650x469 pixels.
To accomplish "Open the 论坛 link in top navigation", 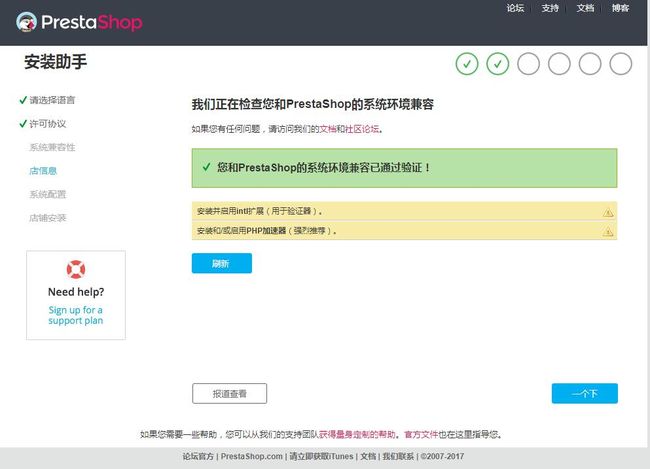I will [515, 8].
